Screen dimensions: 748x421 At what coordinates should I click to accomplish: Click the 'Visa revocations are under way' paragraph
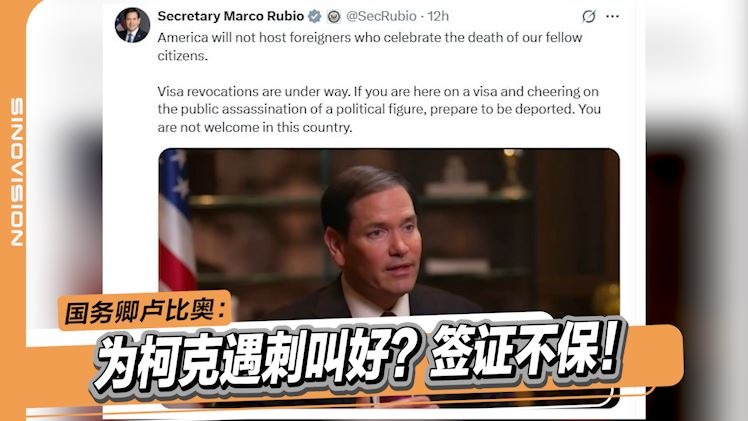pyautogui.click(x=378, y=109)
